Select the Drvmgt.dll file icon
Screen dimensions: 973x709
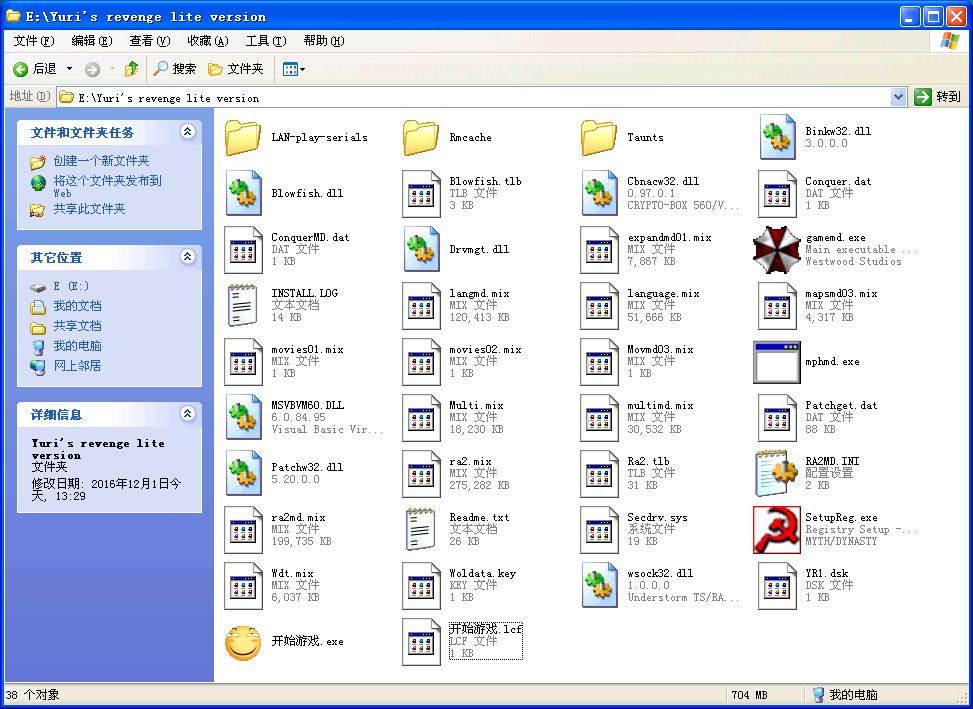coord(421,249)
